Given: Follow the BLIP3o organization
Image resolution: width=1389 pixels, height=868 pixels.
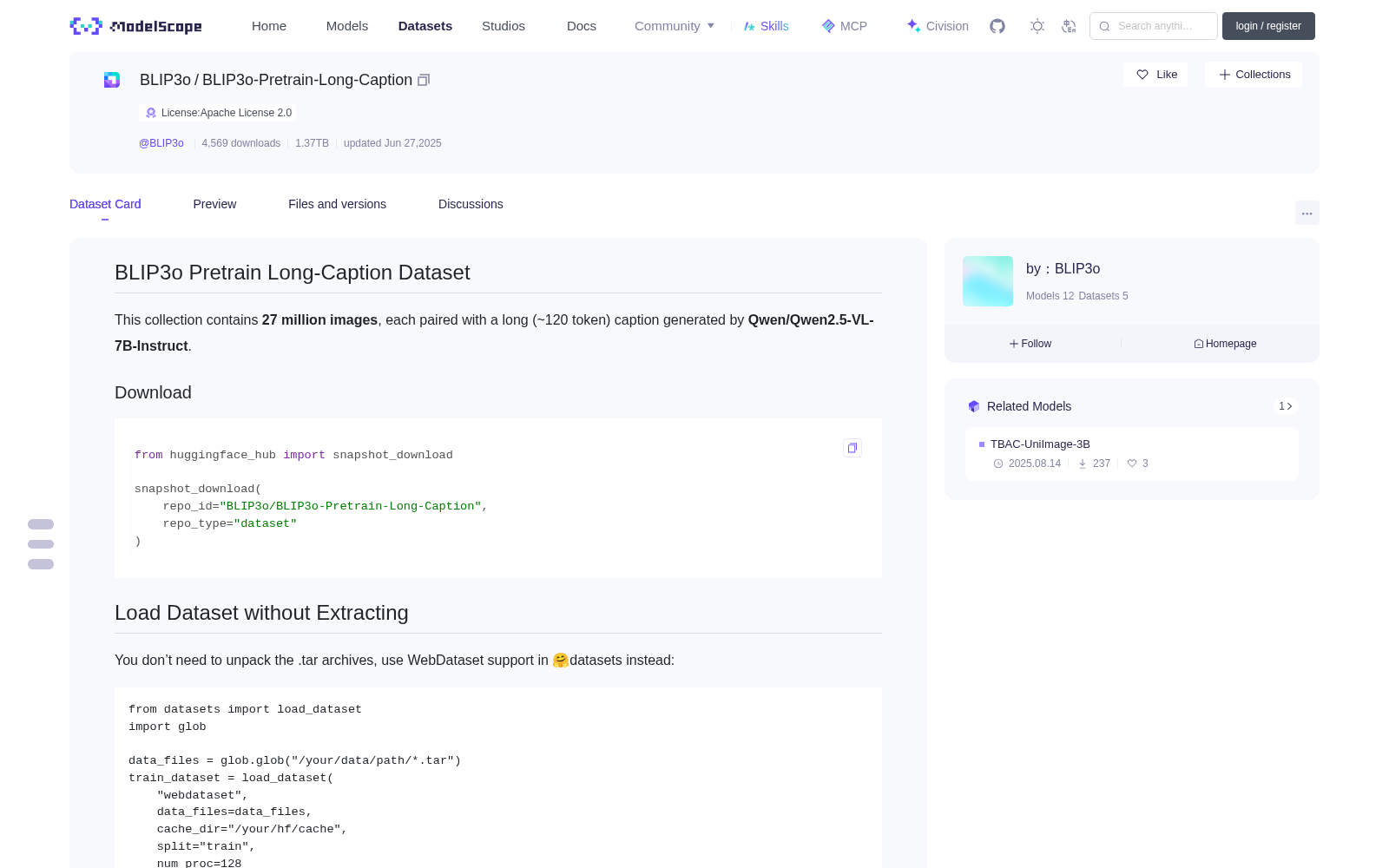Looking at the screenshot, I should point(1030,344).
